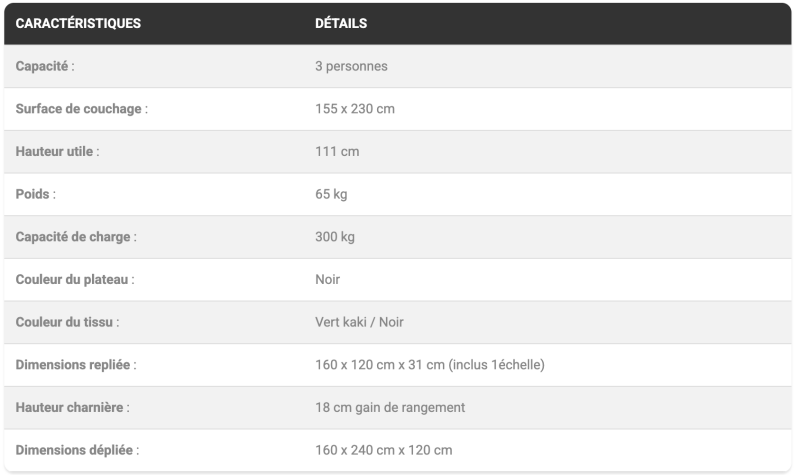800x475 pixels.
Task: Click the Noir plateau color value
Action: tap(329, 280)
